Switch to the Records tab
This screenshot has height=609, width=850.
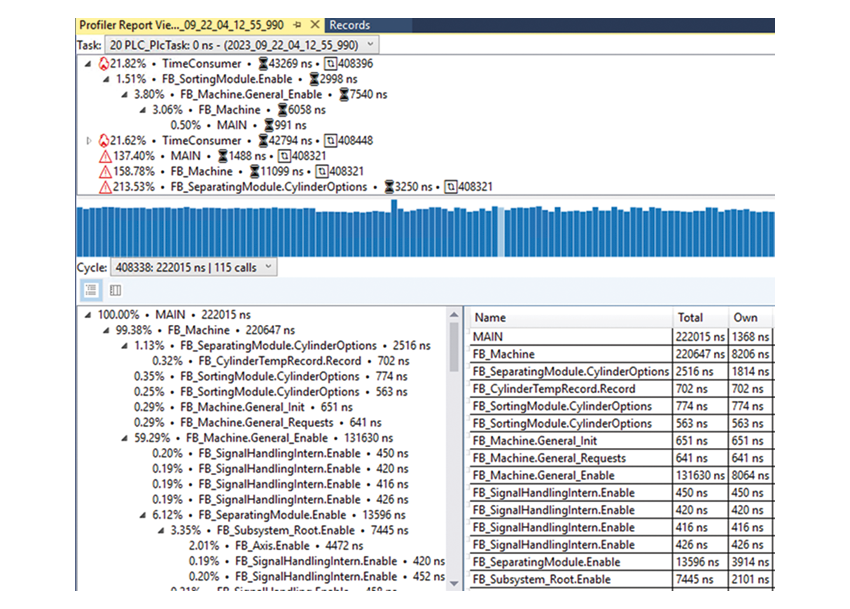[x=350, y=25]
